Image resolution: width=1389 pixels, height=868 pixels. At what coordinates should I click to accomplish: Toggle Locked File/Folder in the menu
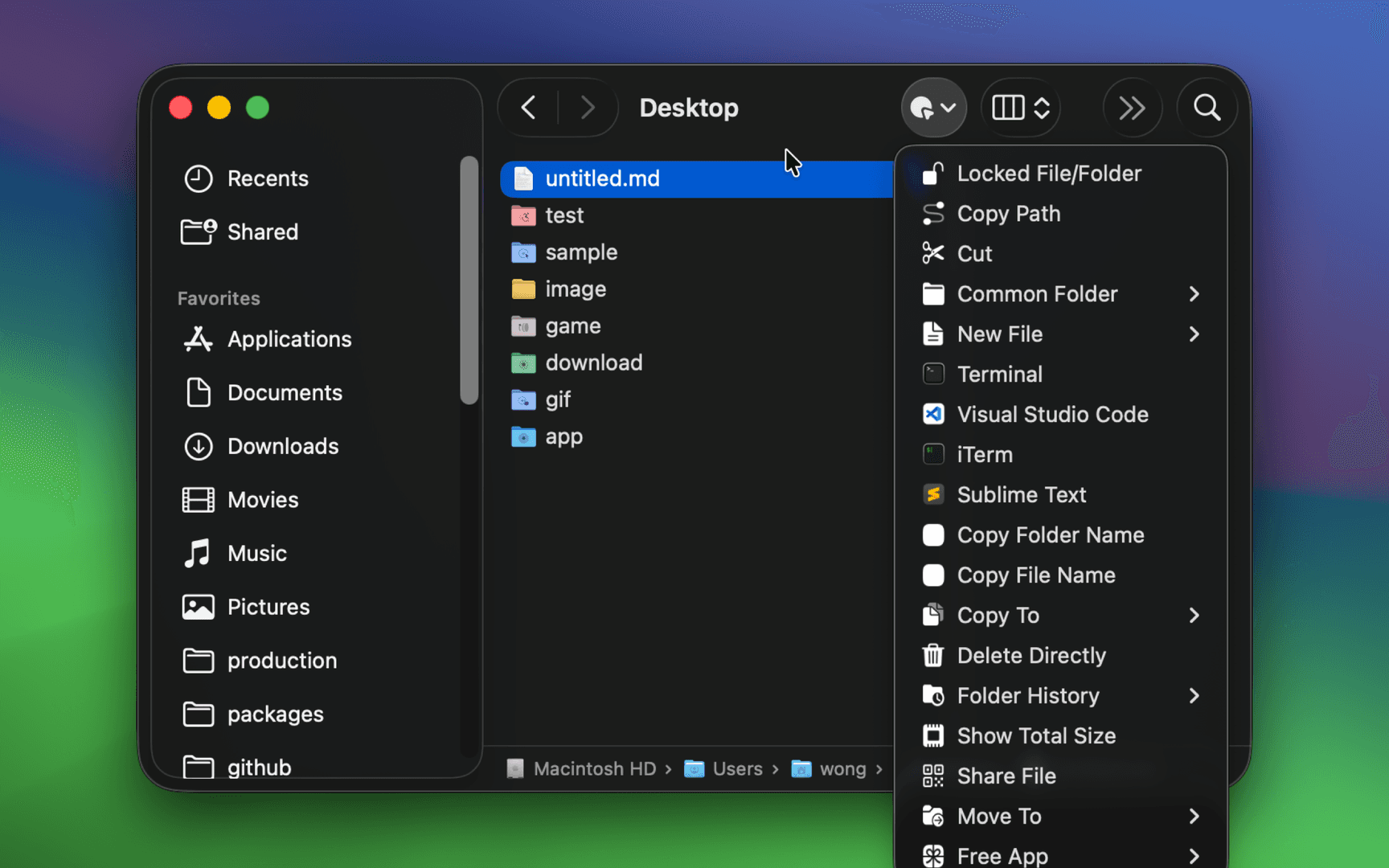(x=1048, y=173)
